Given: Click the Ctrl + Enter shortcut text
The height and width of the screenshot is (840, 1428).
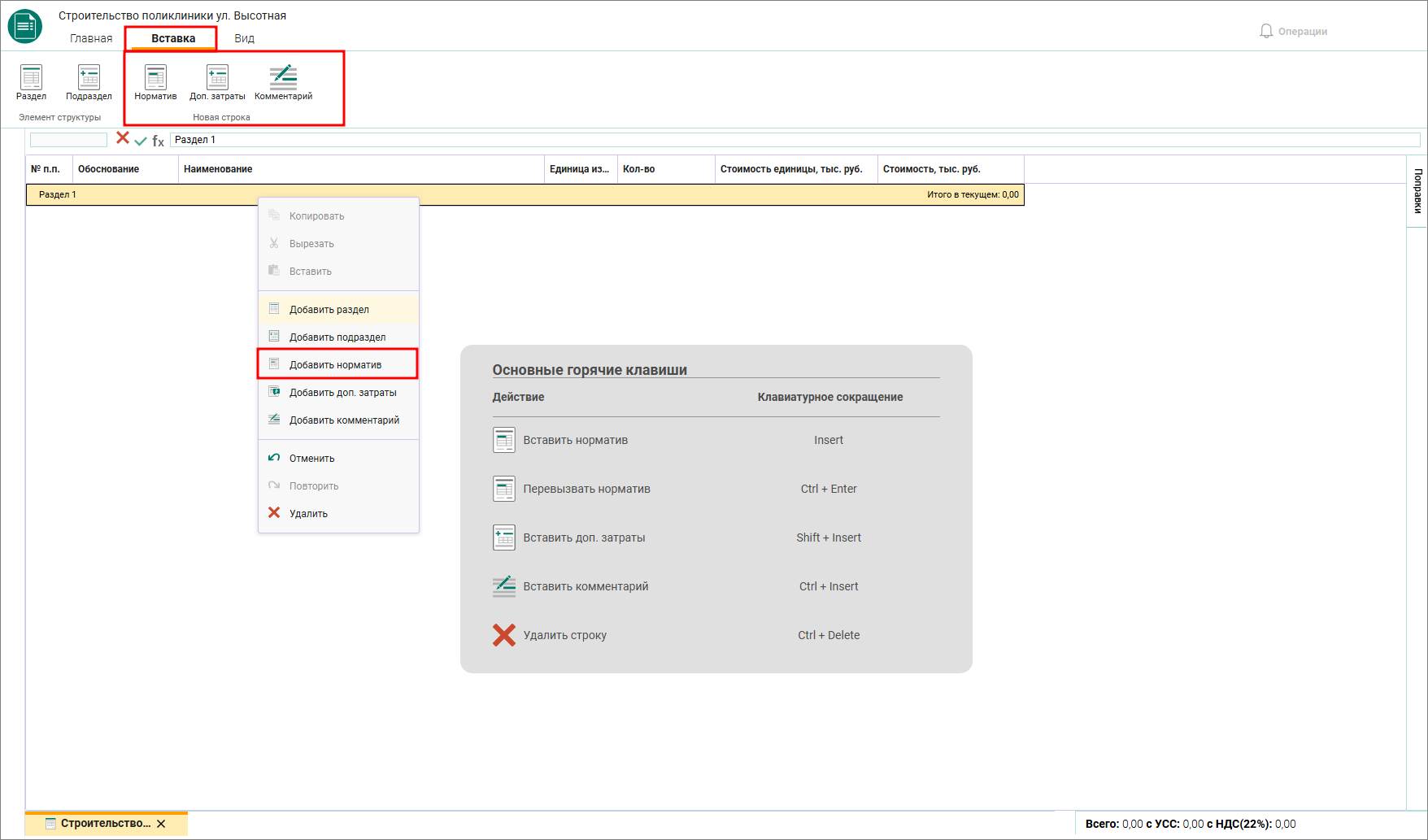Looking at the screenshot, I should pyautogui.click(x=829, y=489).
